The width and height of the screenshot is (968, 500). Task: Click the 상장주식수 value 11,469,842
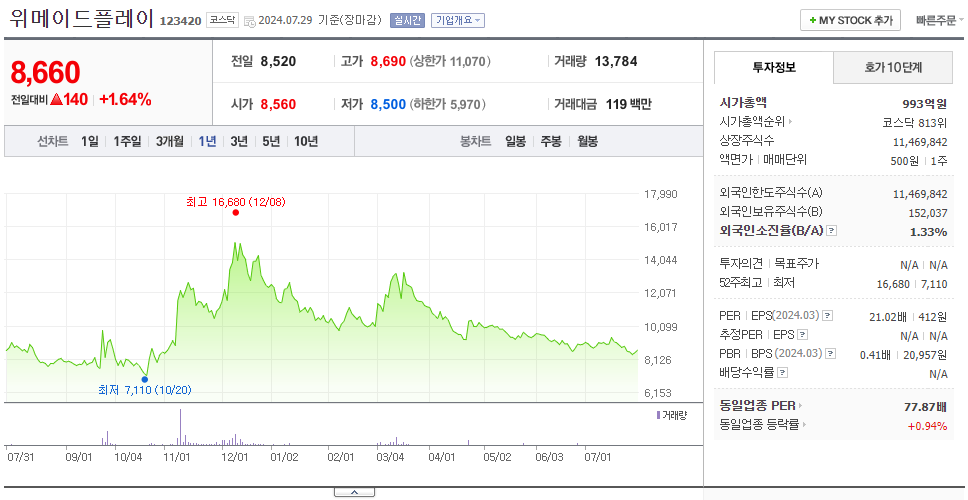coord(920,142)
